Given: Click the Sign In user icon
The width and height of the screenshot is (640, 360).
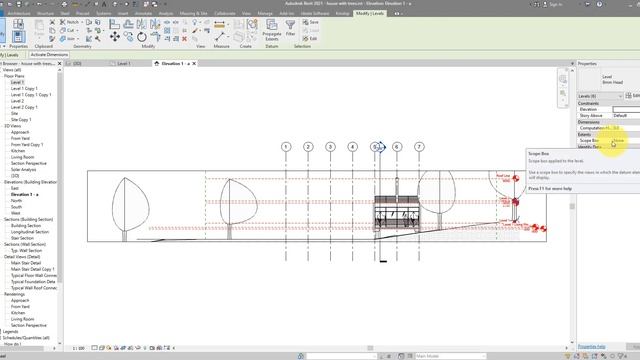Looking at the screenshot, I should point(544,4).
